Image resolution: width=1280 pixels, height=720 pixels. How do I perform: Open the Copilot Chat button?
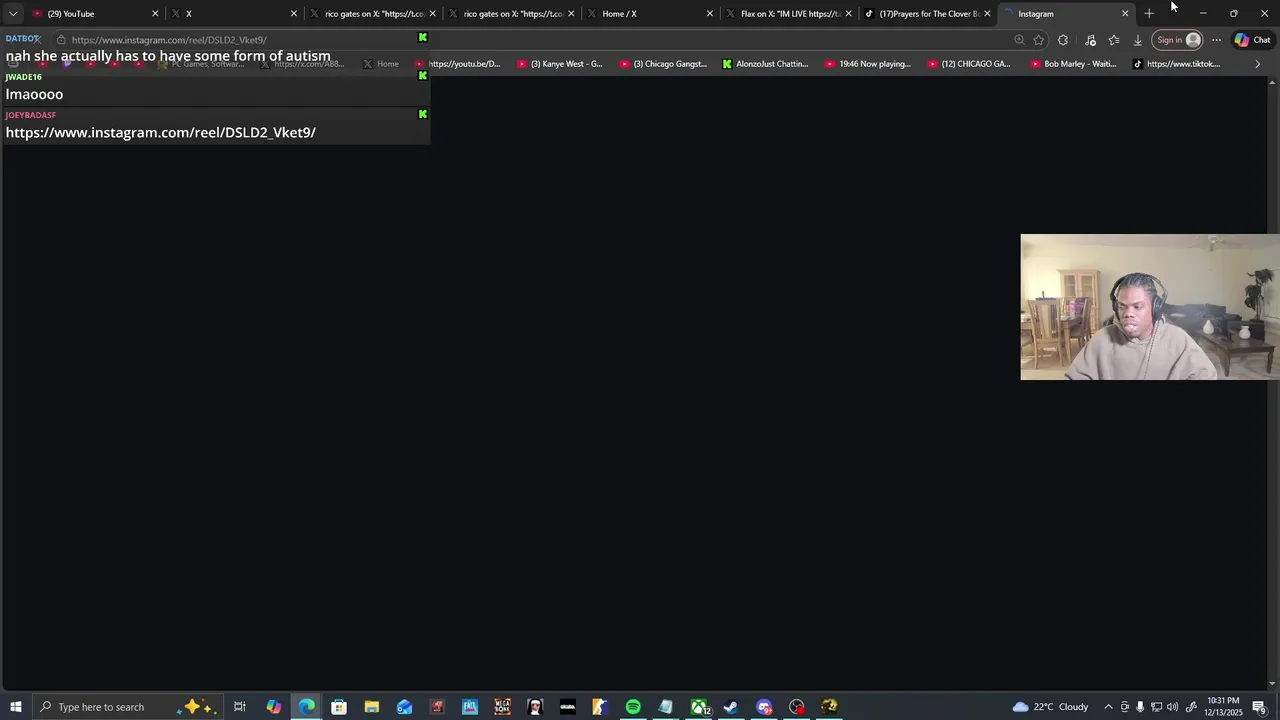coord(1253,40)
